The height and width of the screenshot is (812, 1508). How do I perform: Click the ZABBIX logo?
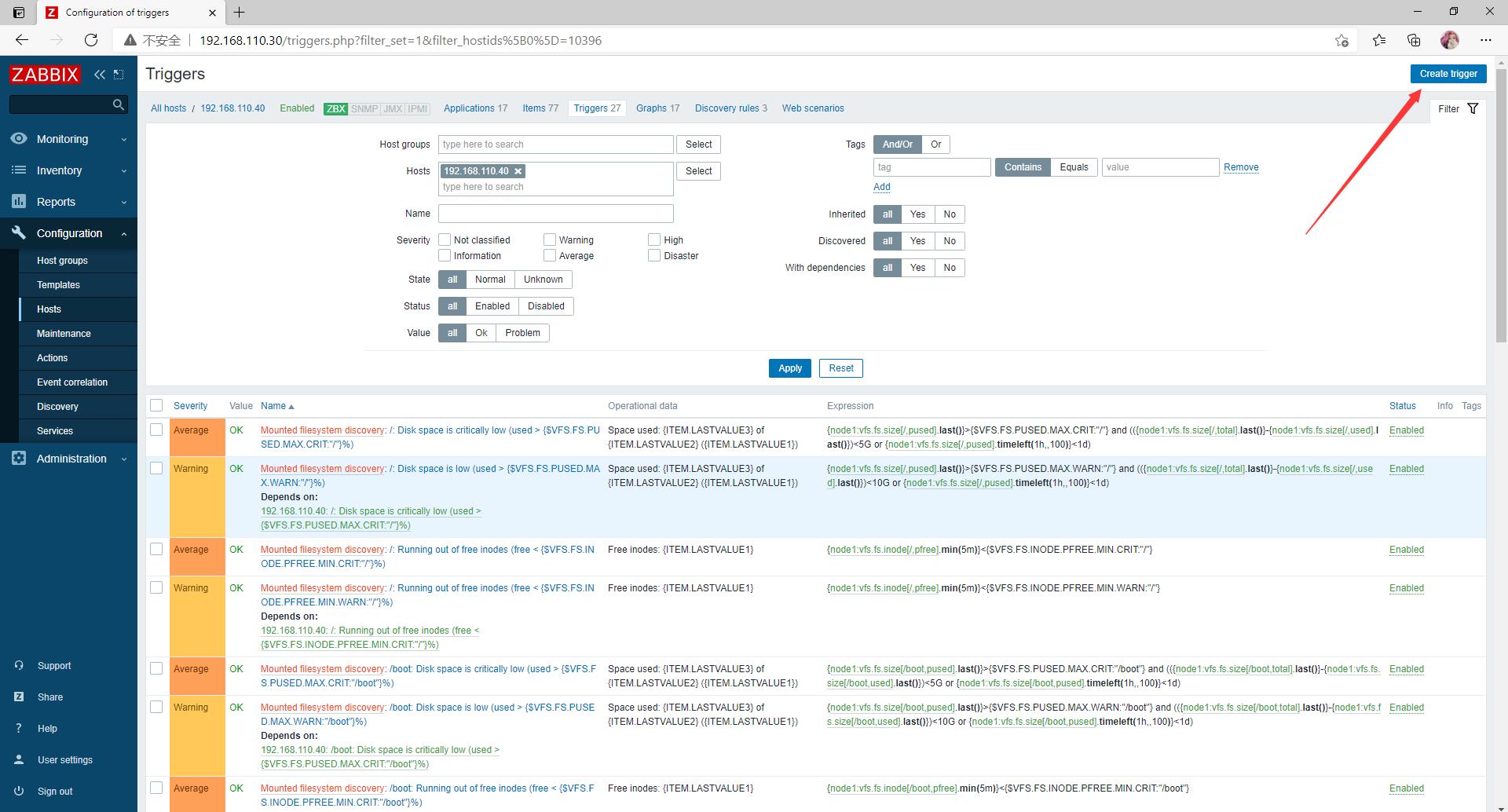point(45,74)
